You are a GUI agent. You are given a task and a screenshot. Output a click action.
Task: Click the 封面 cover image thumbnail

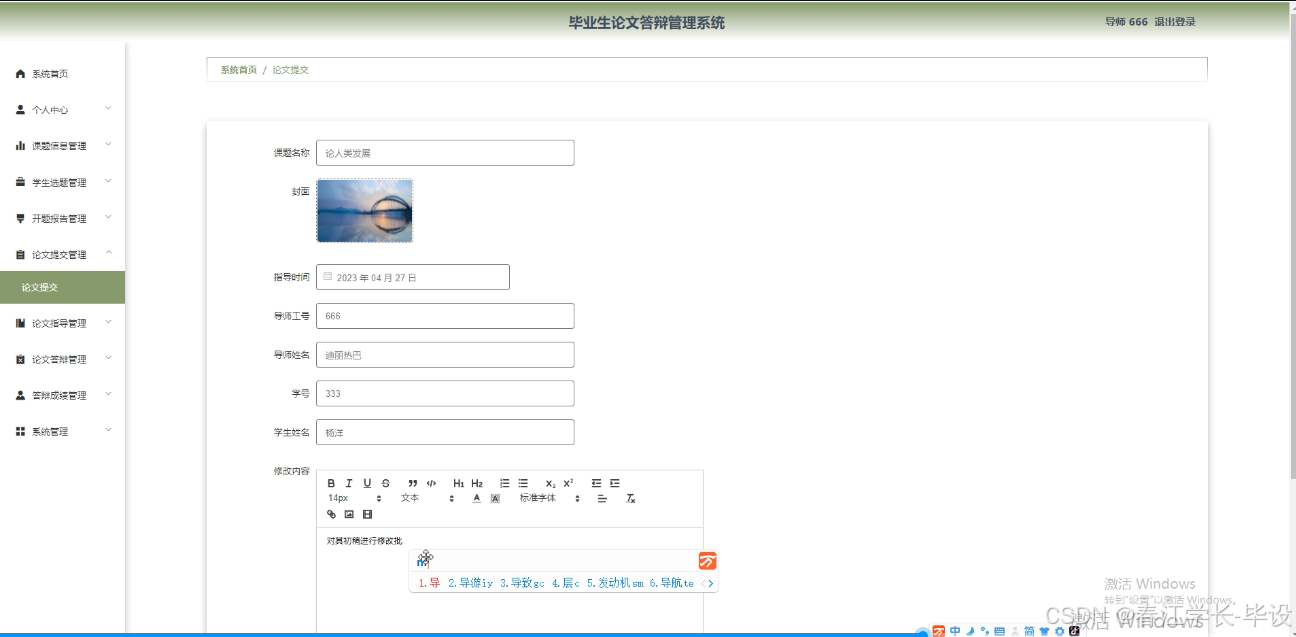click(364, 211)
